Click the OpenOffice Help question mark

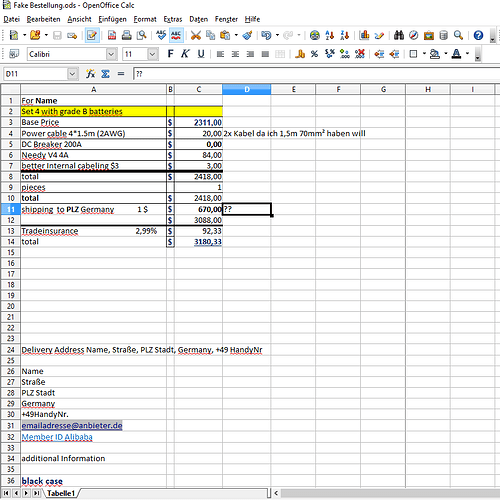click(x=478, y=35)
